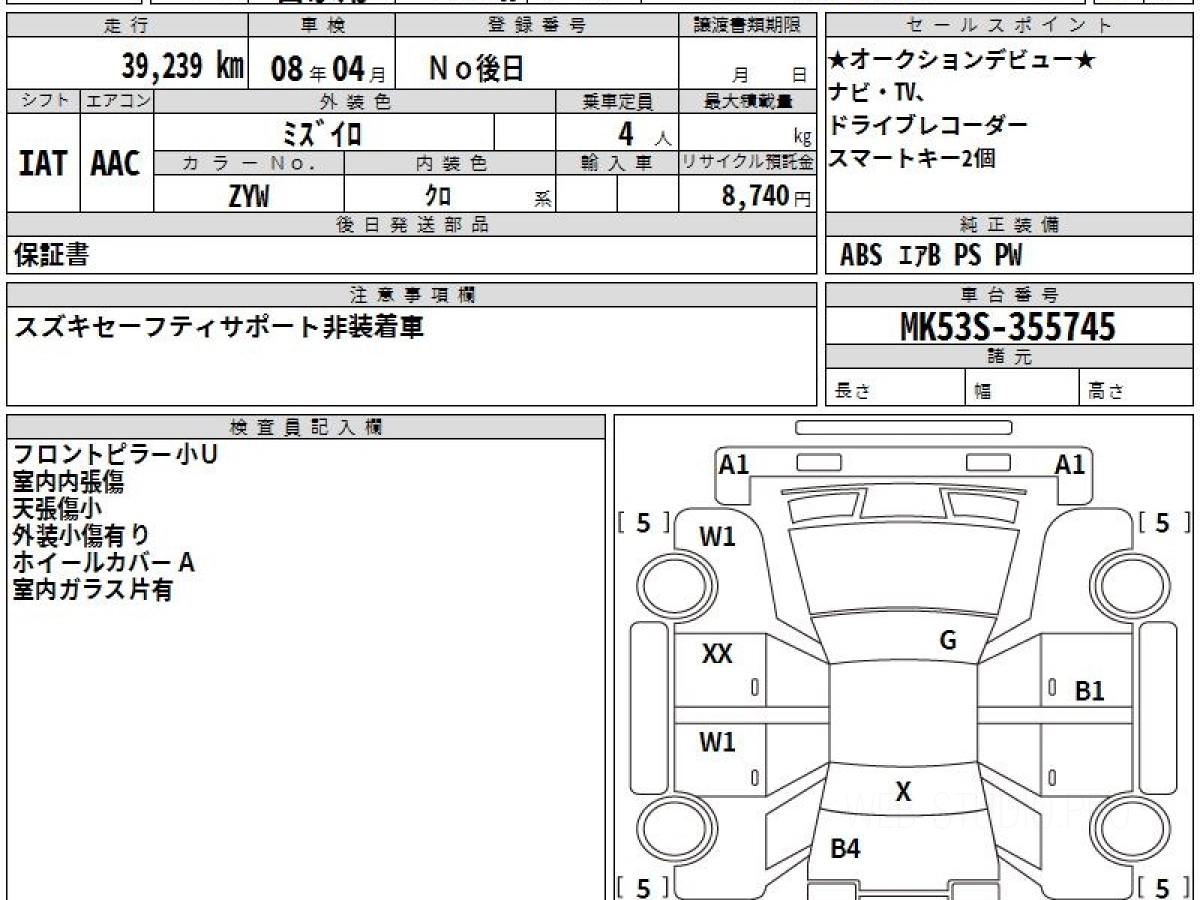Select inspector note 室内ガラス片有
Image resolution: width=1200 pixels, height=900 pixels.
[x=93, y=590]
